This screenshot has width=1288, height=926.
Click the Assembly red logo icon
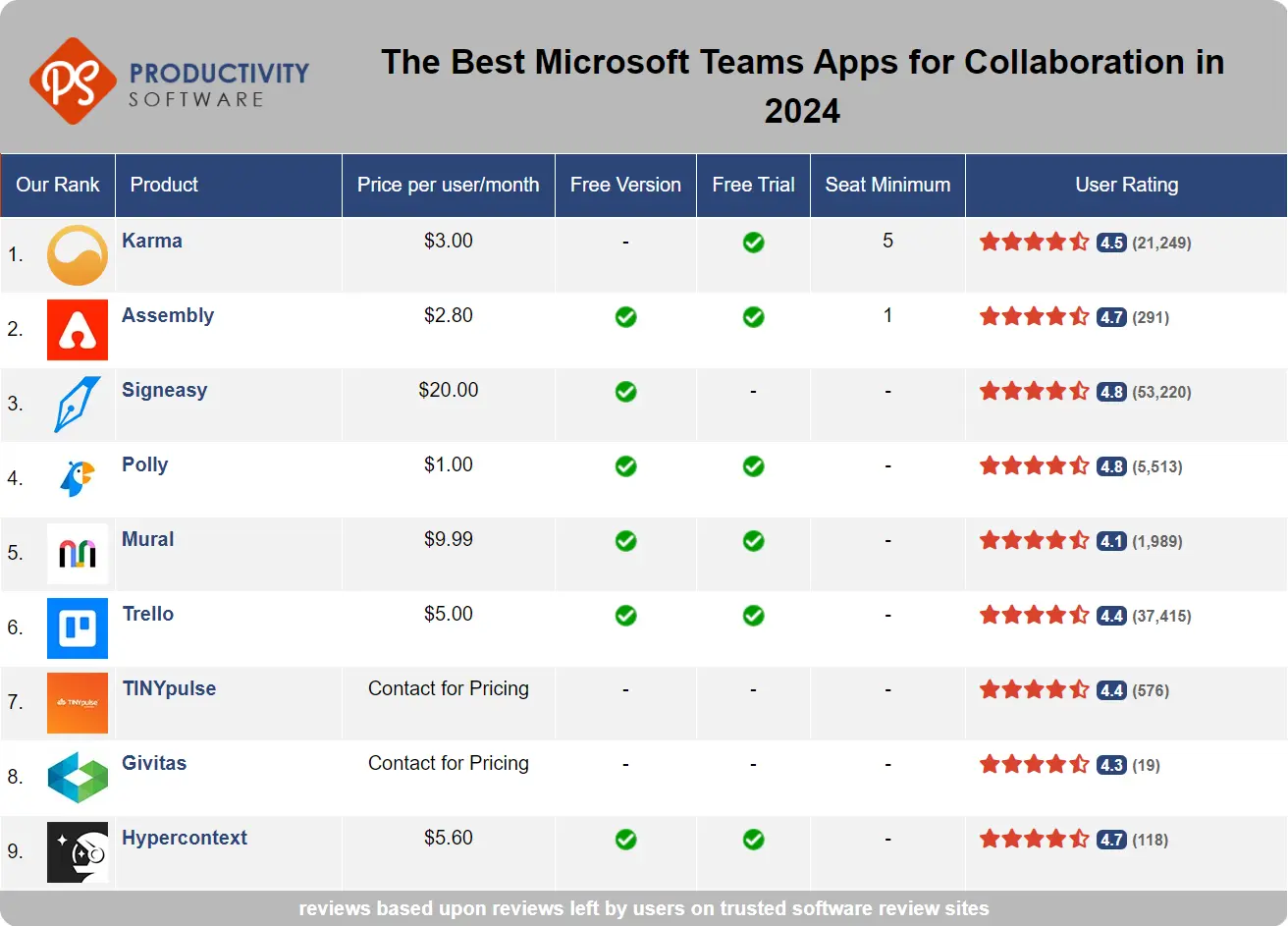pos(78,330)
